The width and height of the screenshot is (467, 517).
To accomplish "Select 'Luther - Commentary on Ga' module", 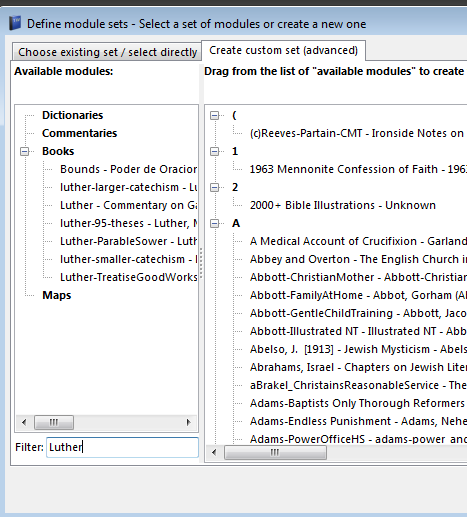I will (128, 205).
